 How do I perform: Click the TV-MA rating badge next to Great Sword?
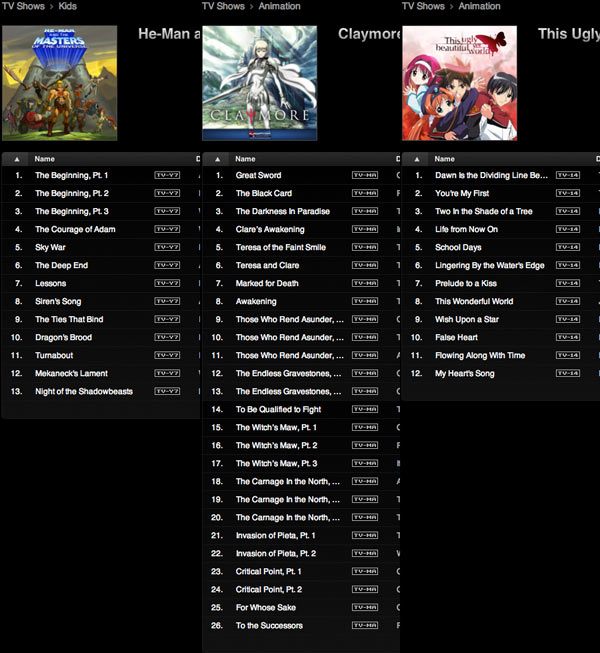tap(365, 175)
